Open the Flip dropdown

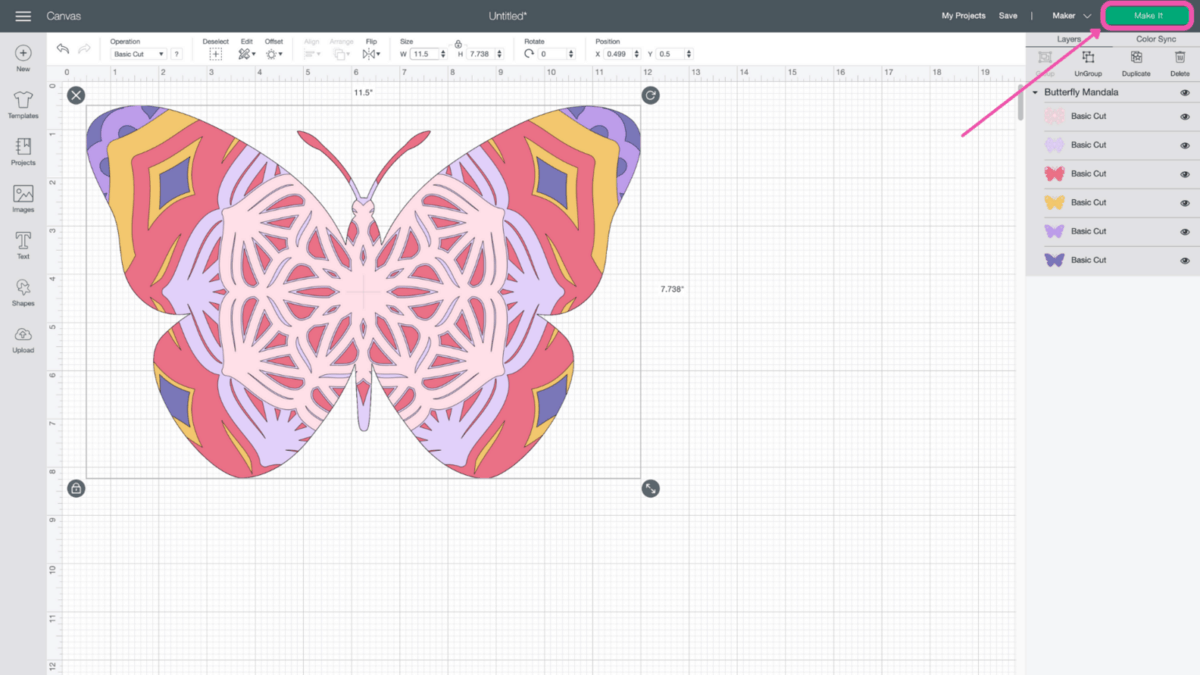370,54
